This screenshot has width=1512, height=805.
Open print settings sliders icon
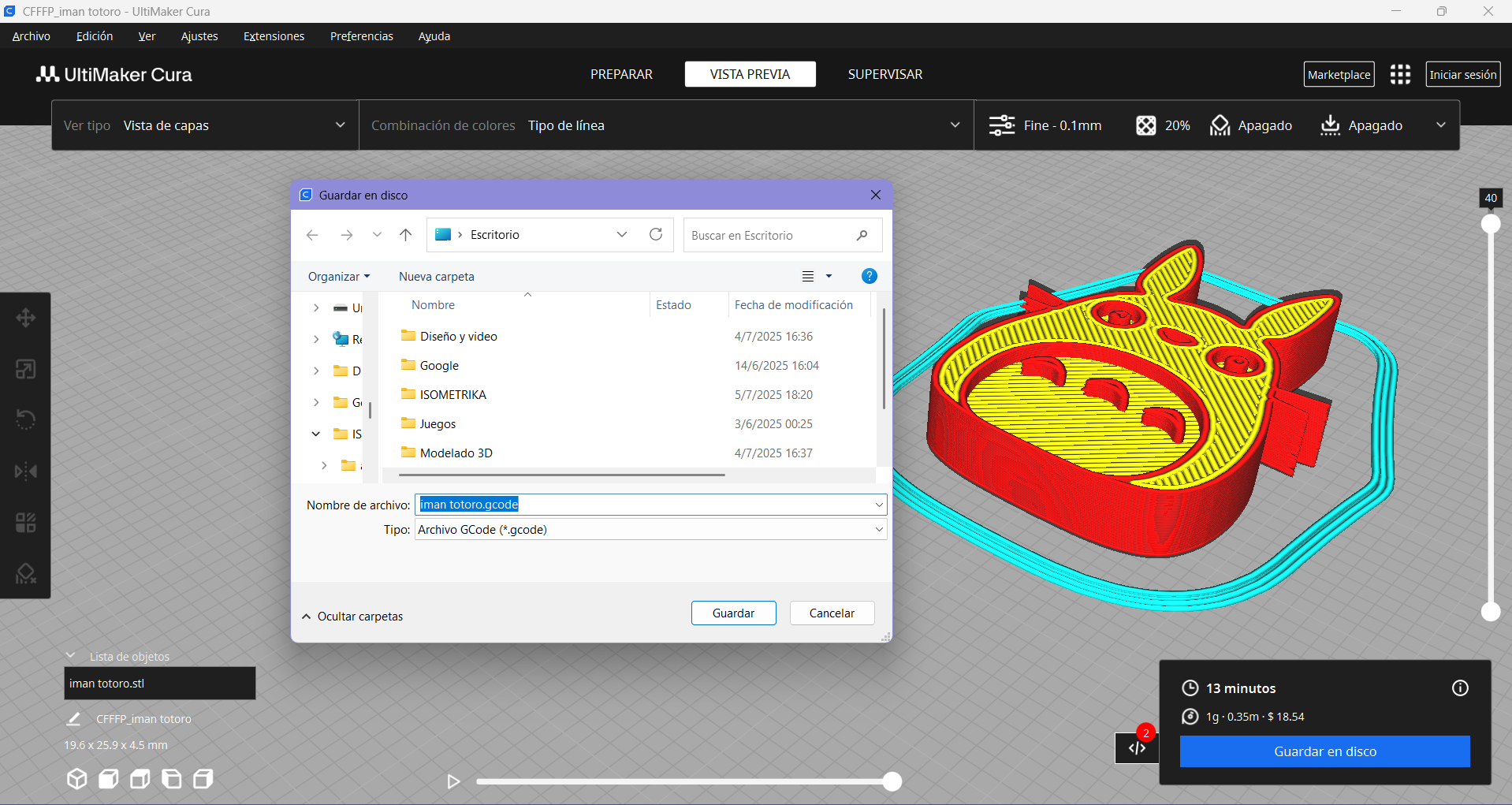tap(1002, 125)
